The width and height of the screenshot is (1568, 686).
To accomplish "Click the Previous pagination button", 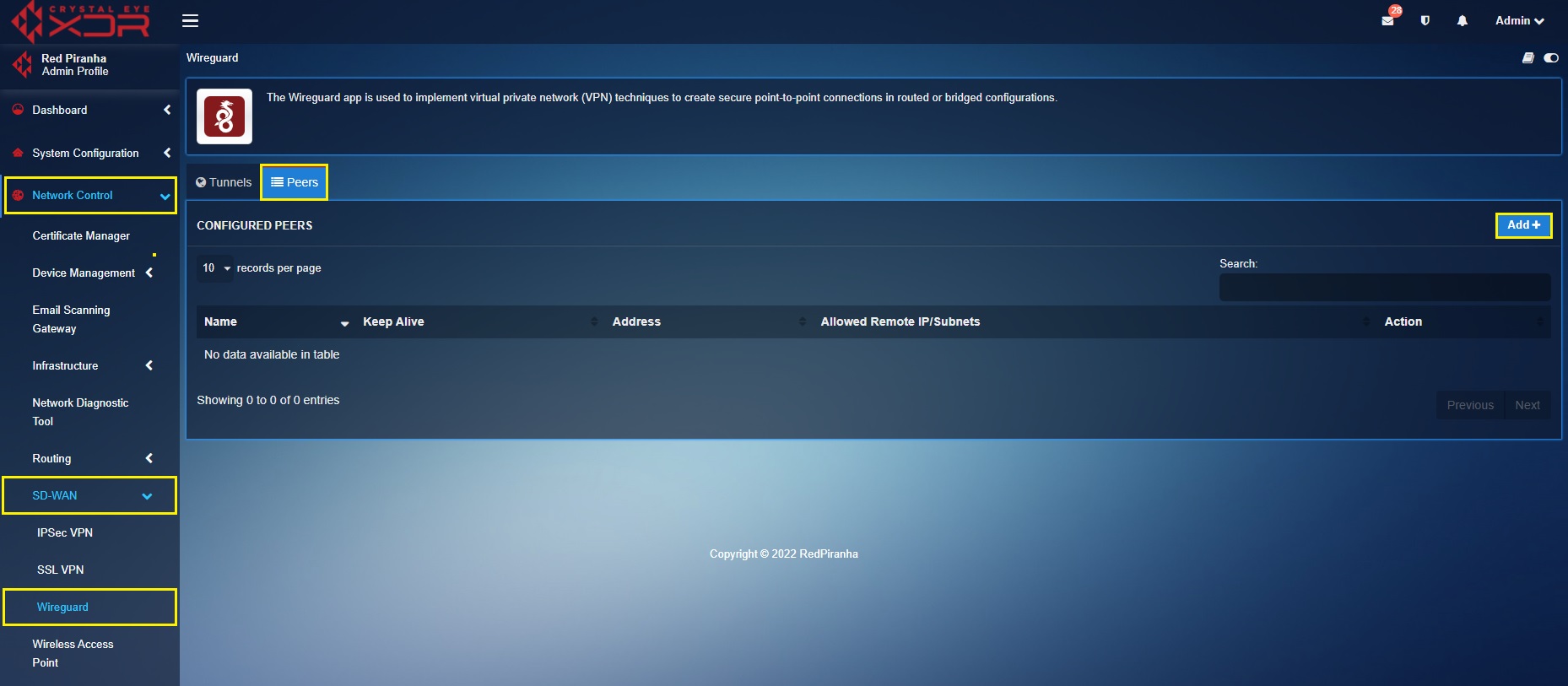I will point(1471,405).
